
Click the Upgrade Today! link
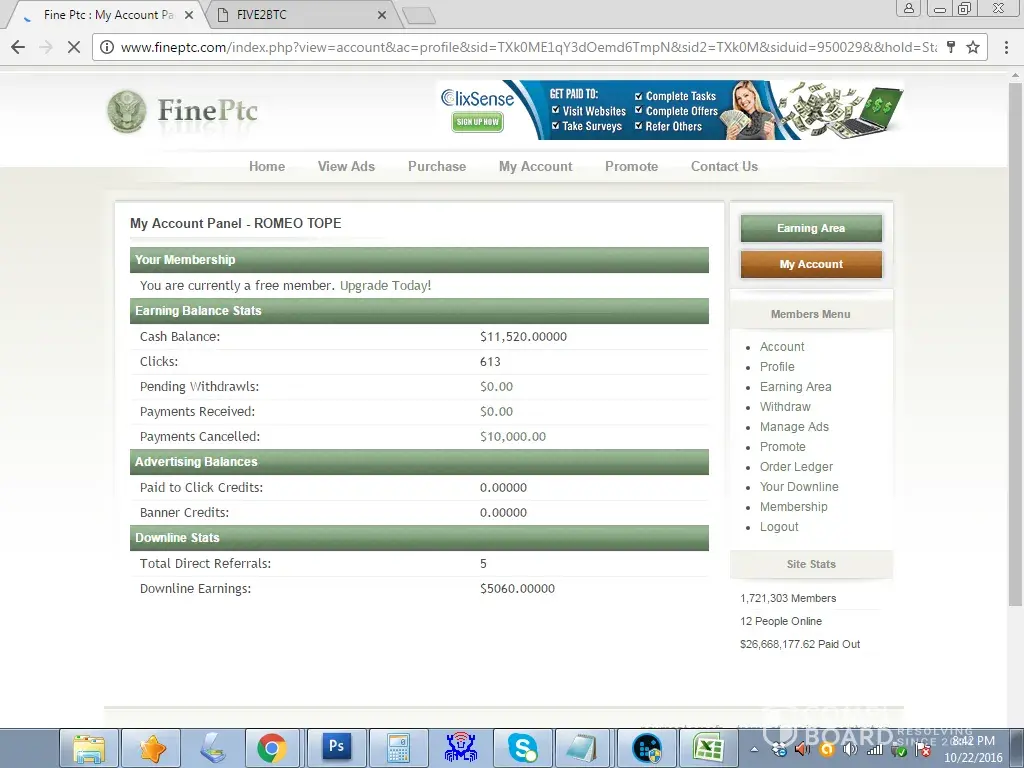tap(385, 285)
